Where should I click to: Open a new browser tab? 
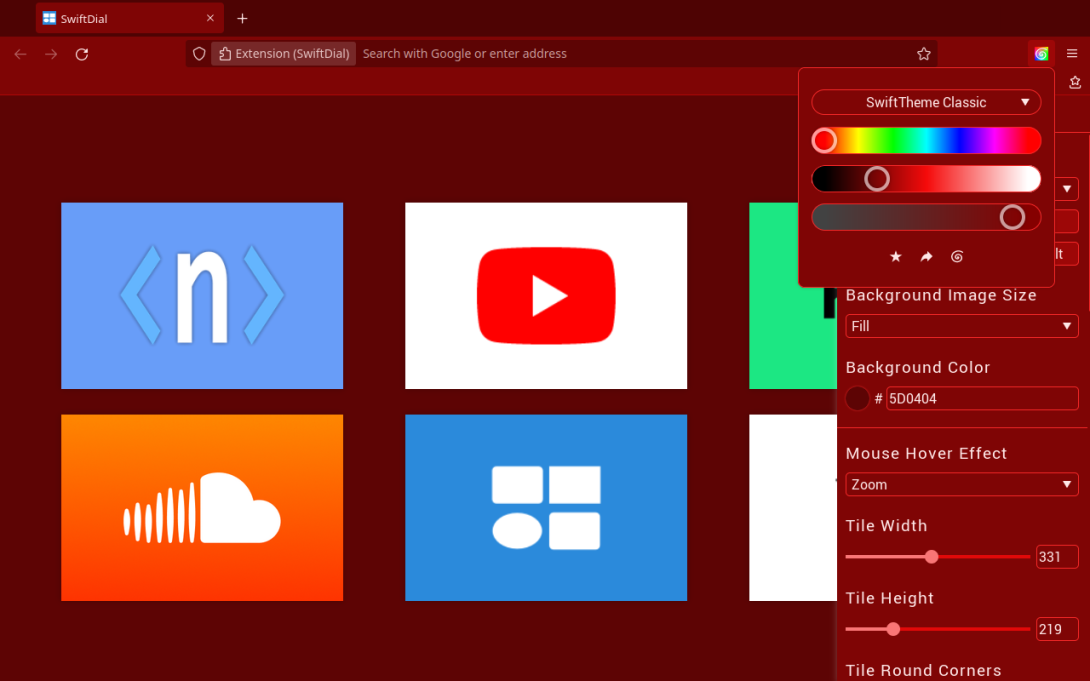[242, 19]
